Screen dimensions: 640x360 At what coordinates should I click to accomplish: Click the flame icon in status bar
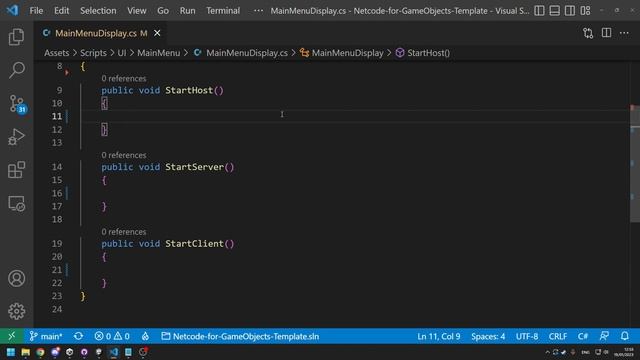145,336
